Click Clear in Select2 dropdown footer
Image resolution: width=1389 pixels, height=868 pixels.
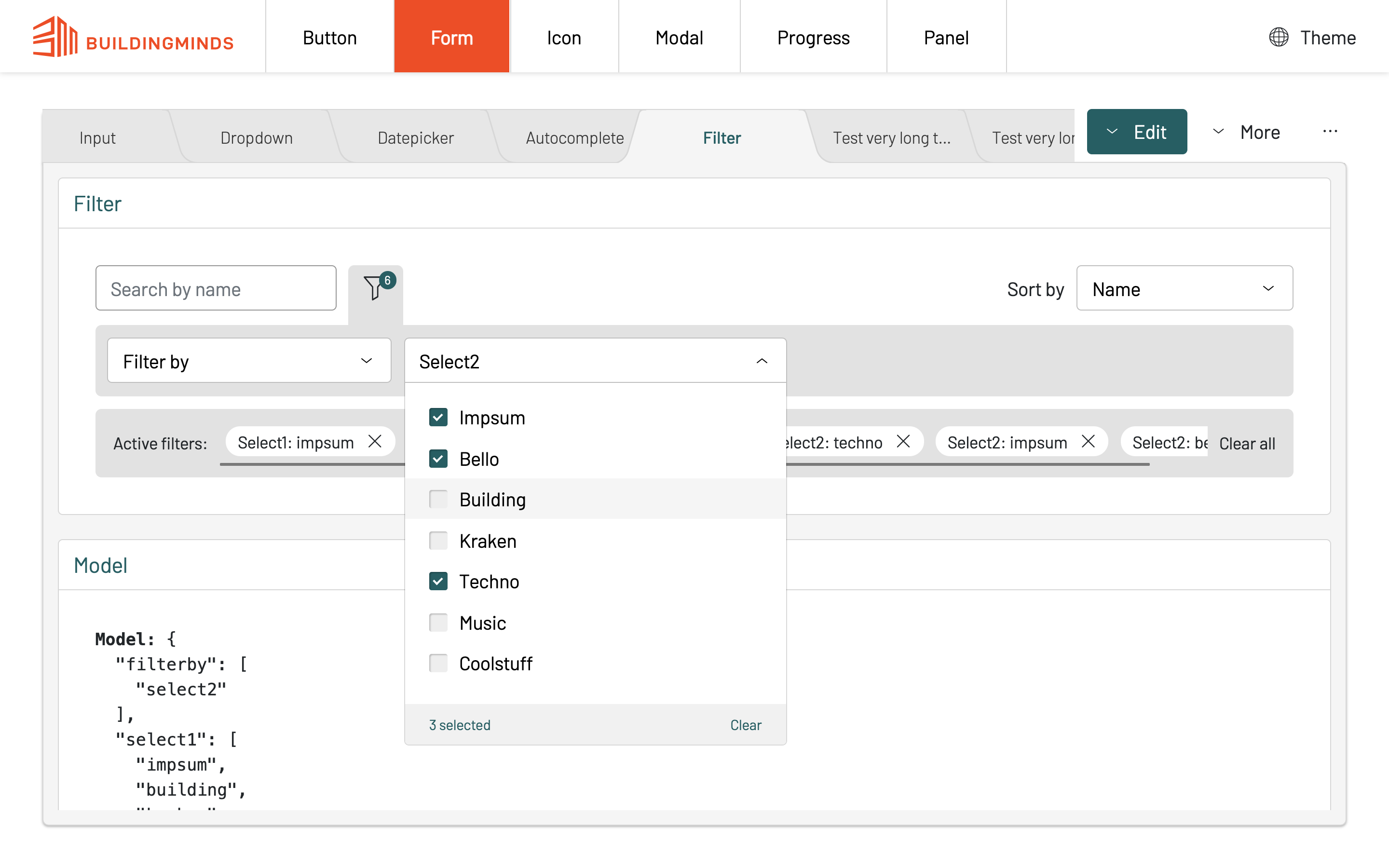(x=746, y=724)
